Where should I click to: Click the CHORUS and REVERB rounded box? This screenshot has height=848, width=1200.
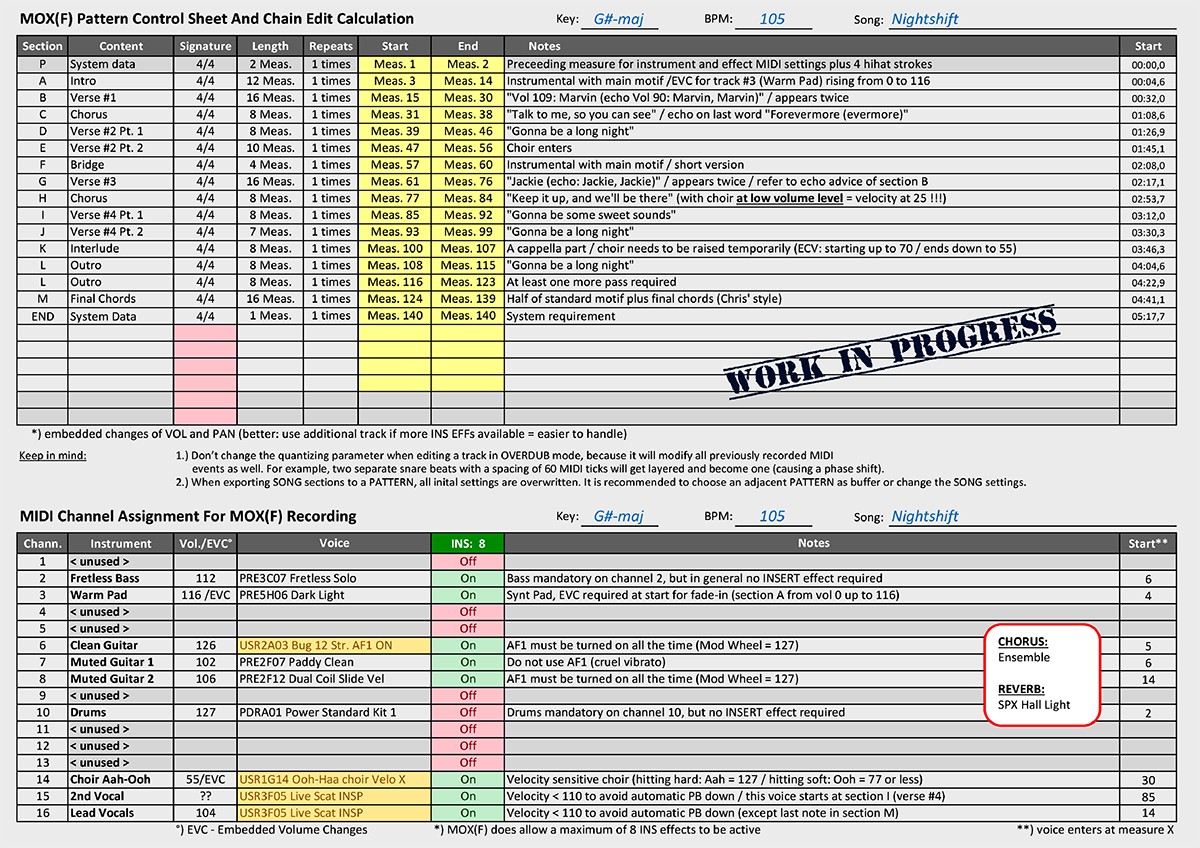[1041, 674]
